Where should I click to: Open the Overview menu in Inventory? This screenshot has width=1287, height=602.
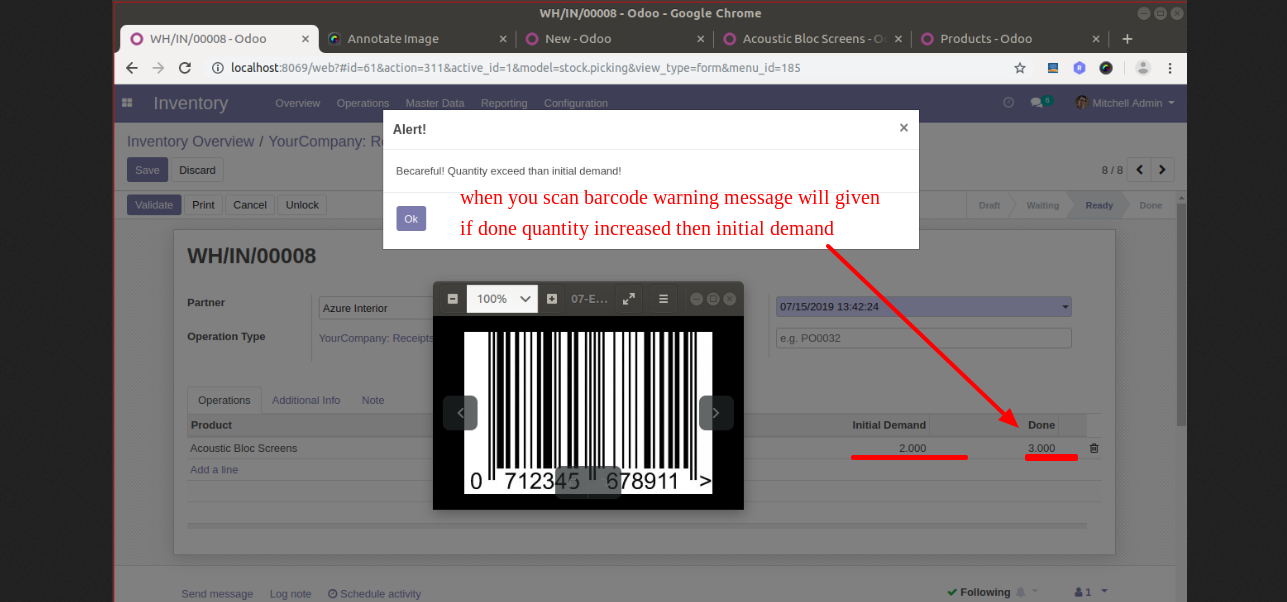(298, 103)
